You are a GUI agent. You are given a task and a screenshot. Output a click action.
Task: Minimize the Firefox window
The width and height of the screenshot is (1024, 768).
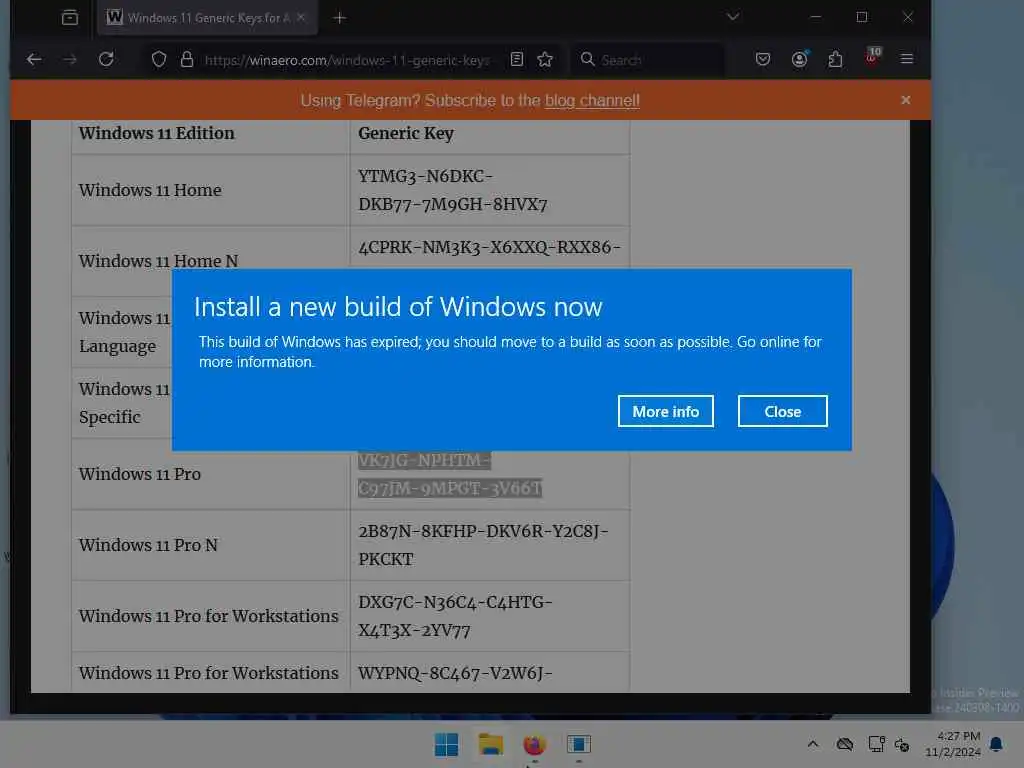point(816,17)
